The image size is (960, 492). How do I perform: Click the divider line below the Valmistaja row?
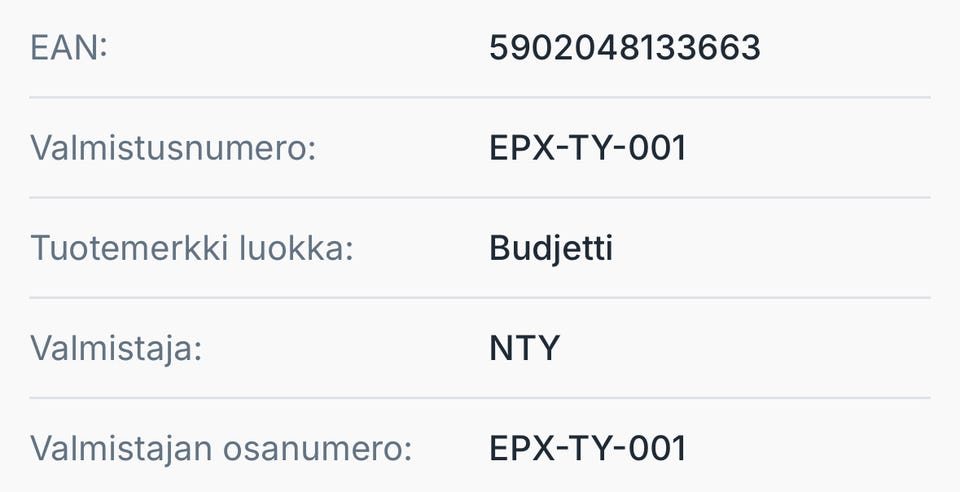tap(480, 397)
